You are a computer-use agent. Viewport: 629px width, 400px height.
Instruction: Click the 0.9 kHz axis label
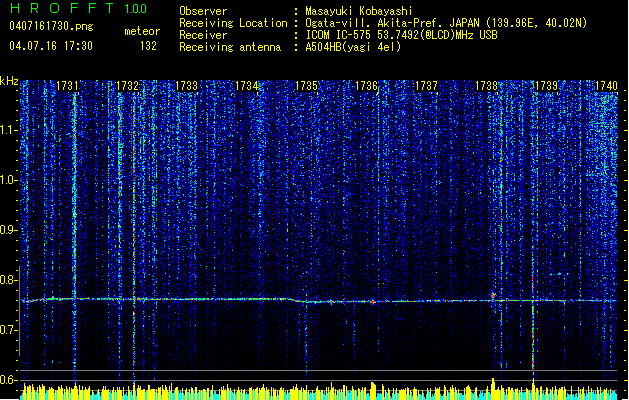coord(8,230)
